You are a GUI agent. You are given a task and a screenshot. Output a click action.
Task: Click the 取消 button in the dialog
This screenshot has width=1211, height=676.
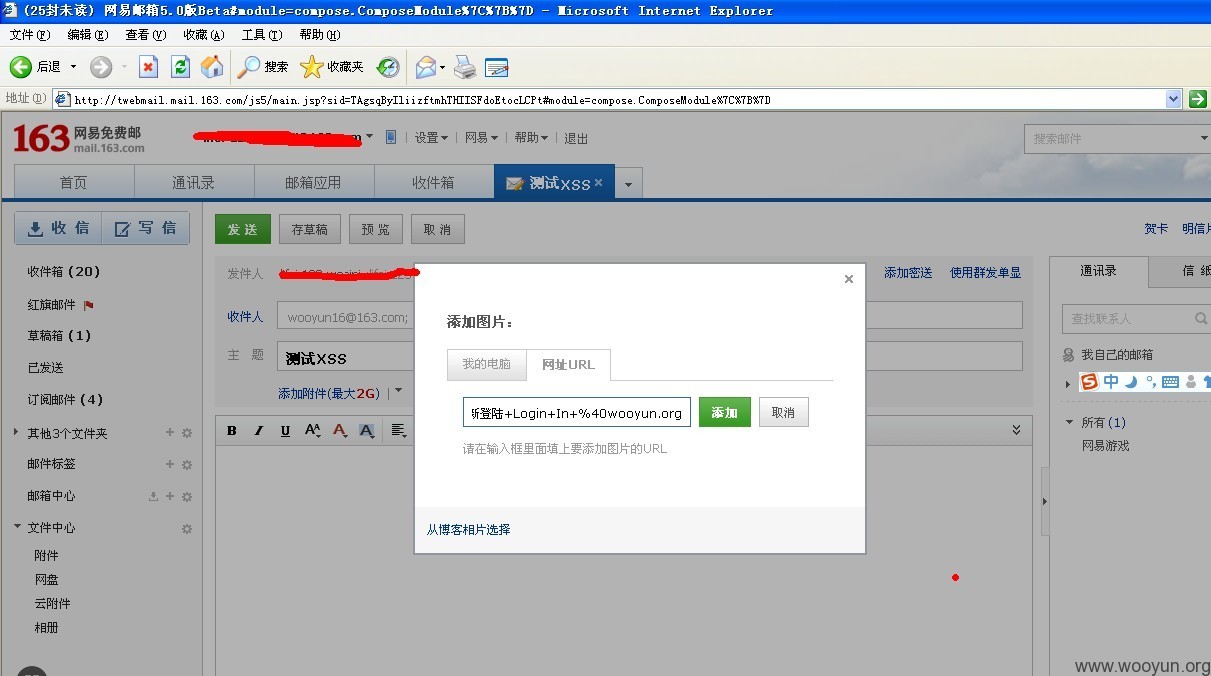tap(784, 412)
